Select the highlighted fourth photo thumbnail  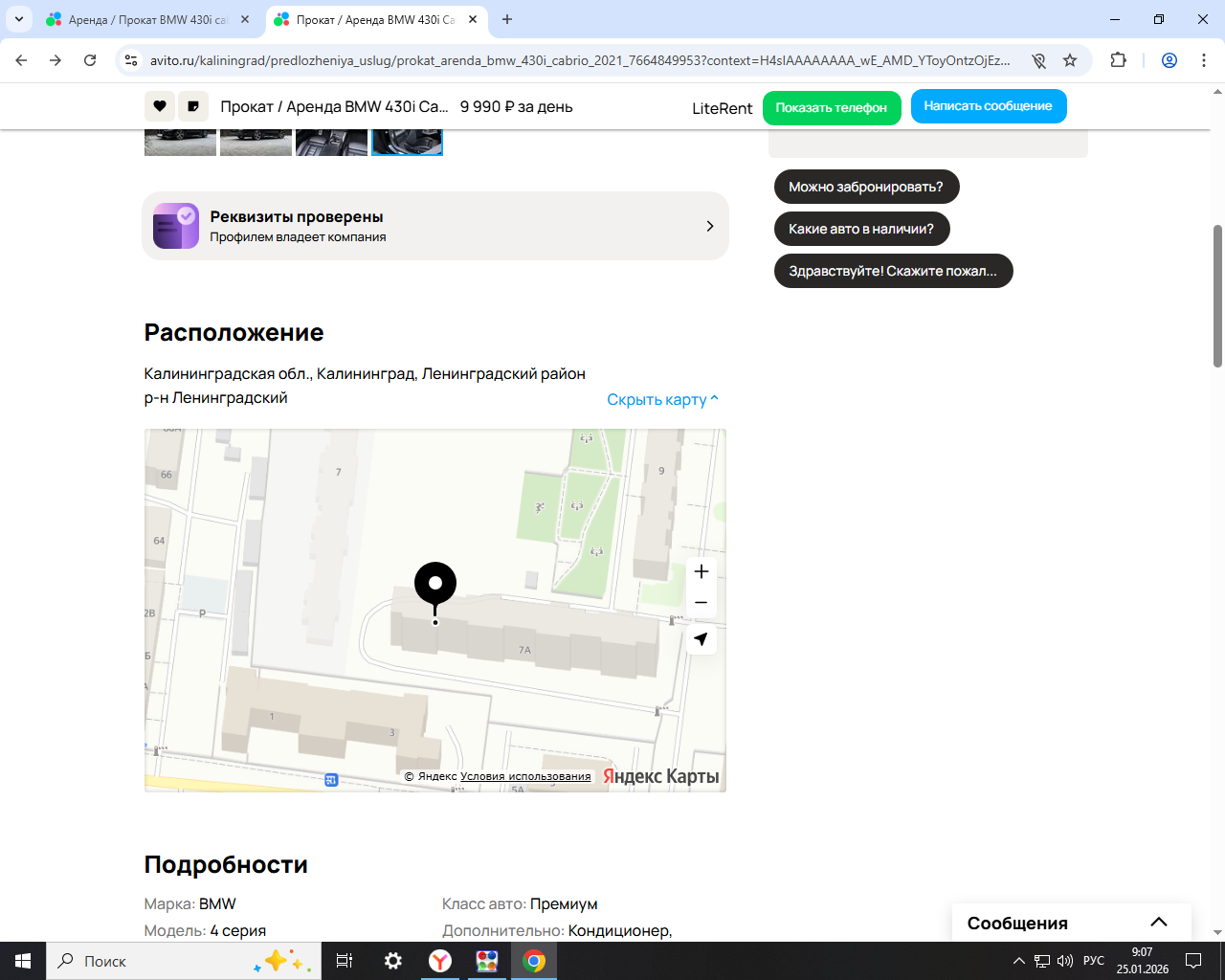(x=407, y=142)
